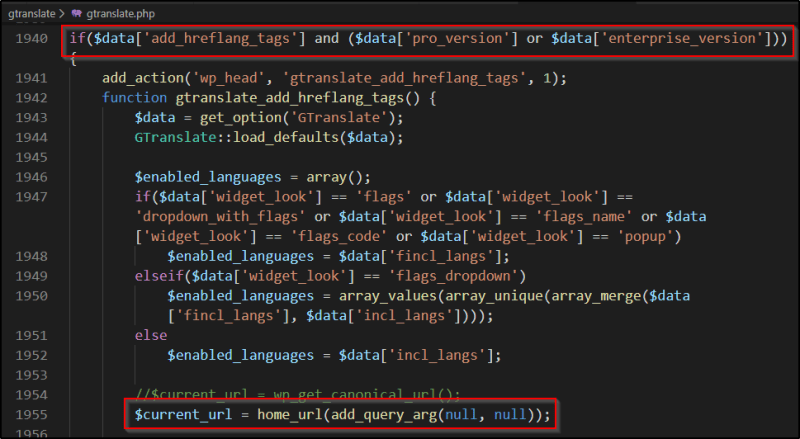This screenshot has height=439, width=800.
Task: Click gtranslate_add_hreflang_tags function name on line 1942
Action: [x=290, y=98]
